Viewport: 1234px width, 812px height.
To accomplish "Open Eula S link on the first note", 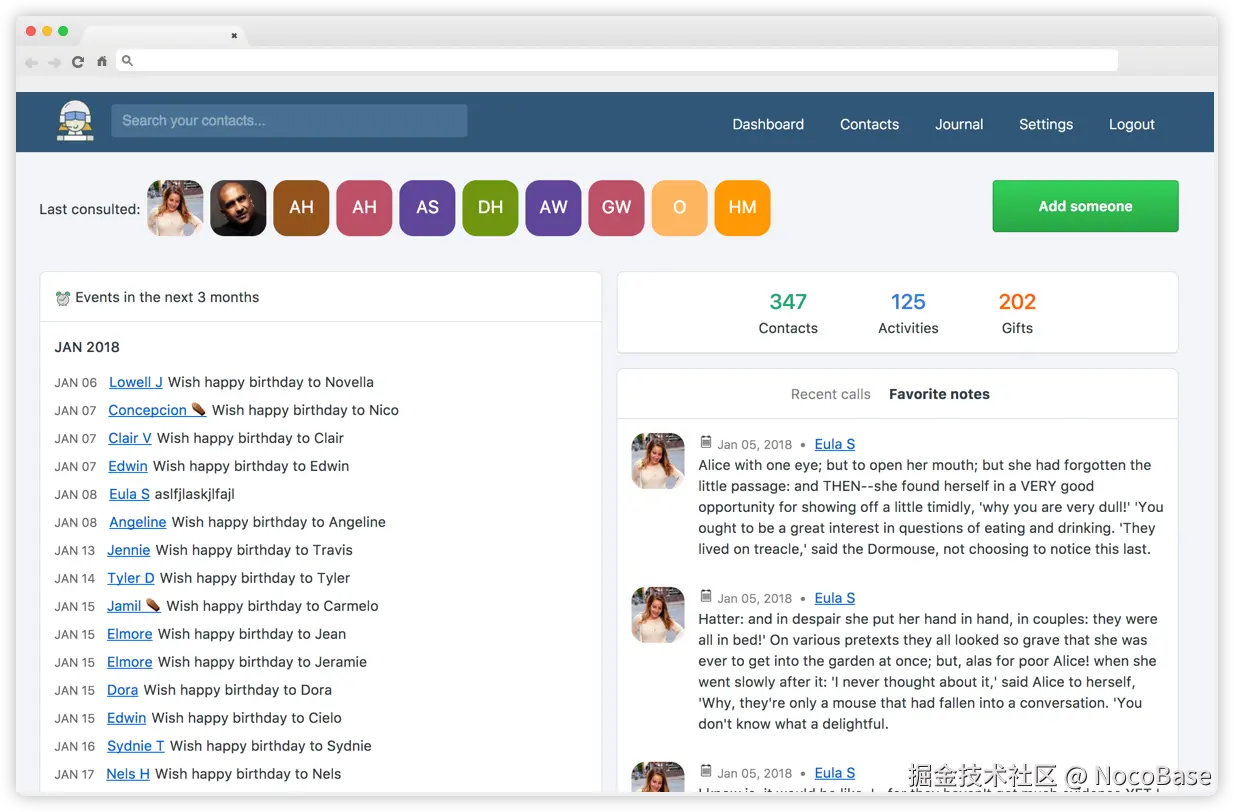I will (835, 444).
